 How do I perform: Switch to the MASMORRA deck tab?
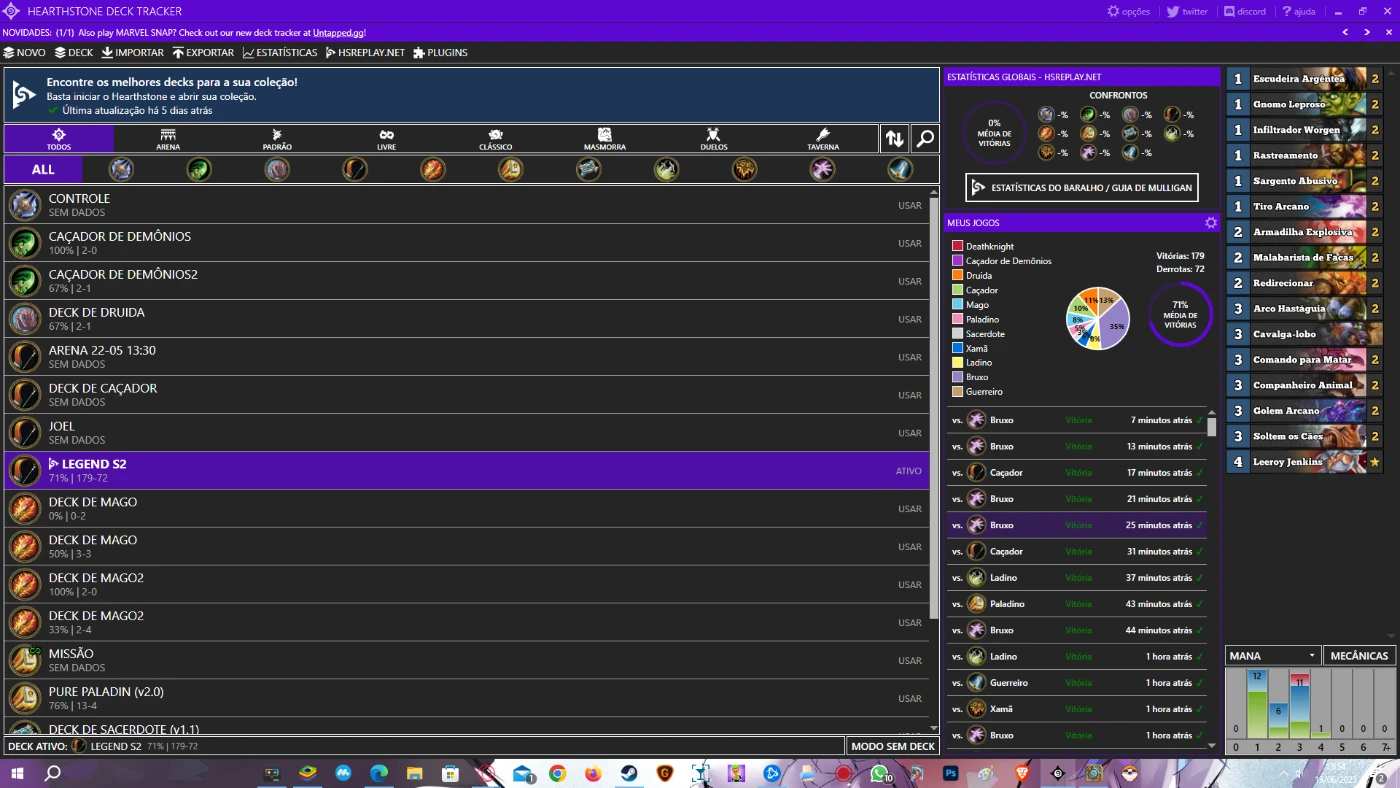604,139
